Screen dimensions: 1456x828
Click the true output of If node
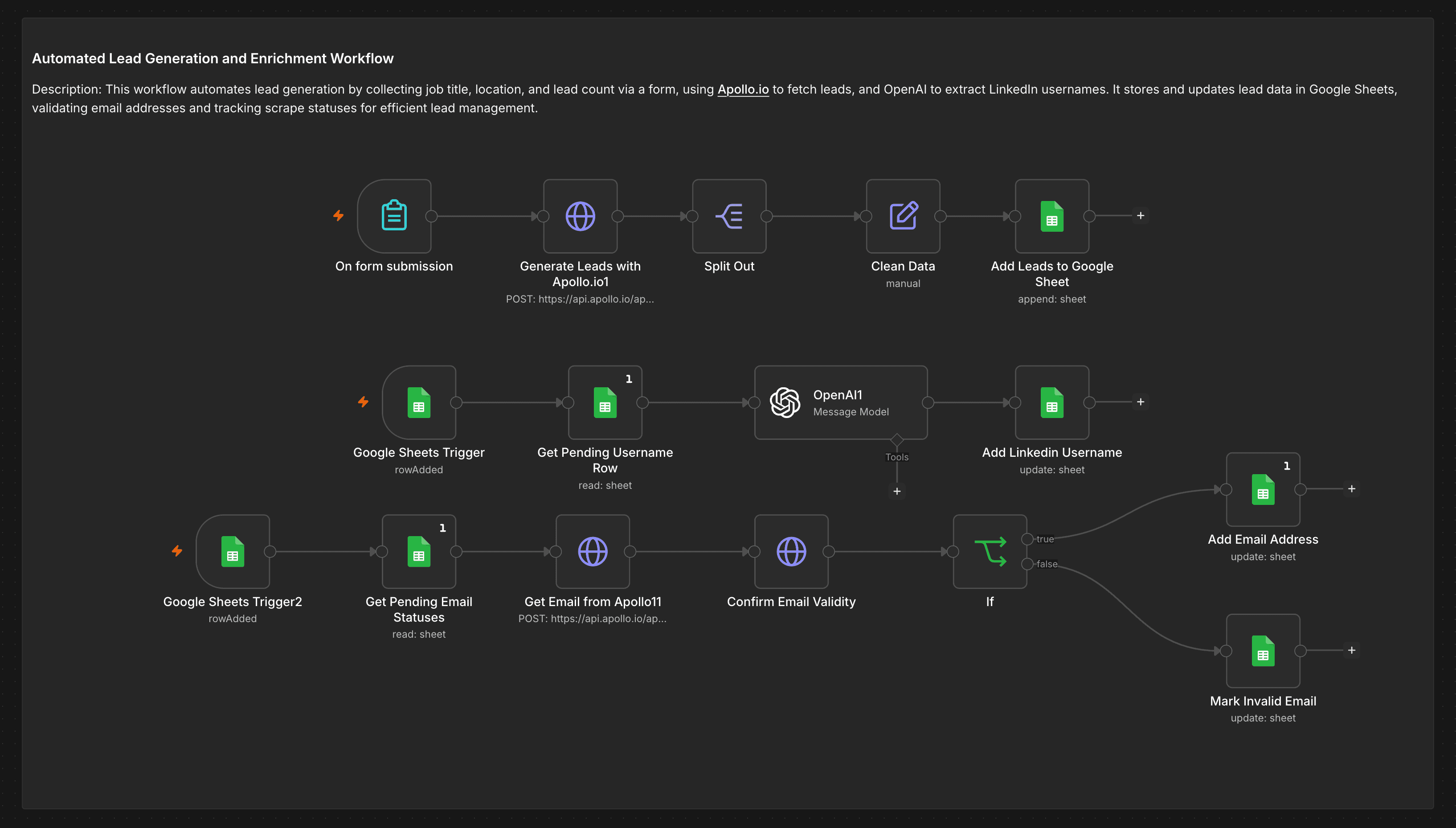[1027, 539]
